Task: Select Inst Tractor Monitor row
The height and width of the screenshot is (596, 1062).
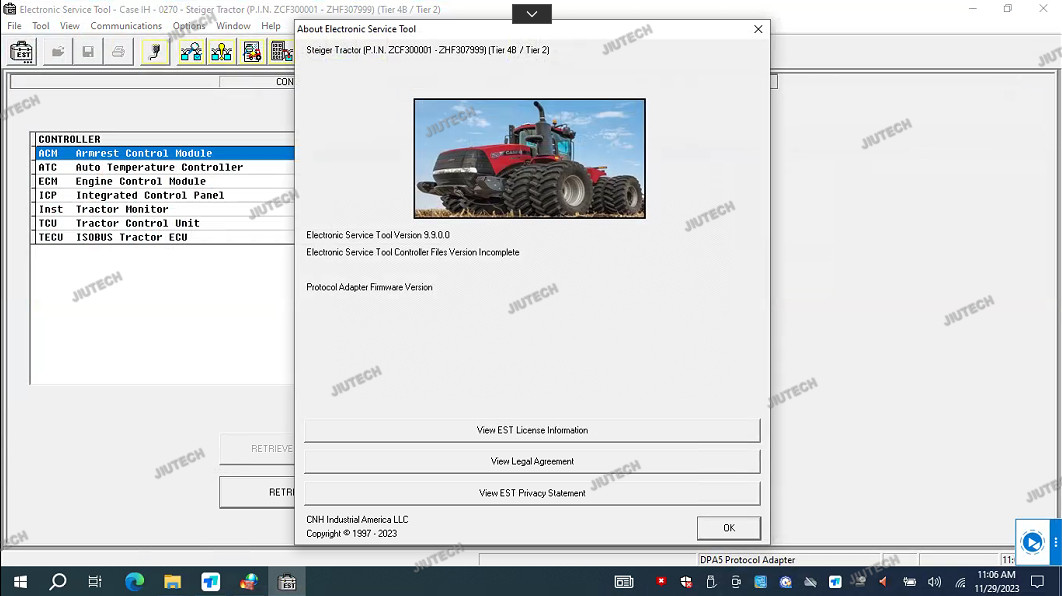Action: point(165,209)
